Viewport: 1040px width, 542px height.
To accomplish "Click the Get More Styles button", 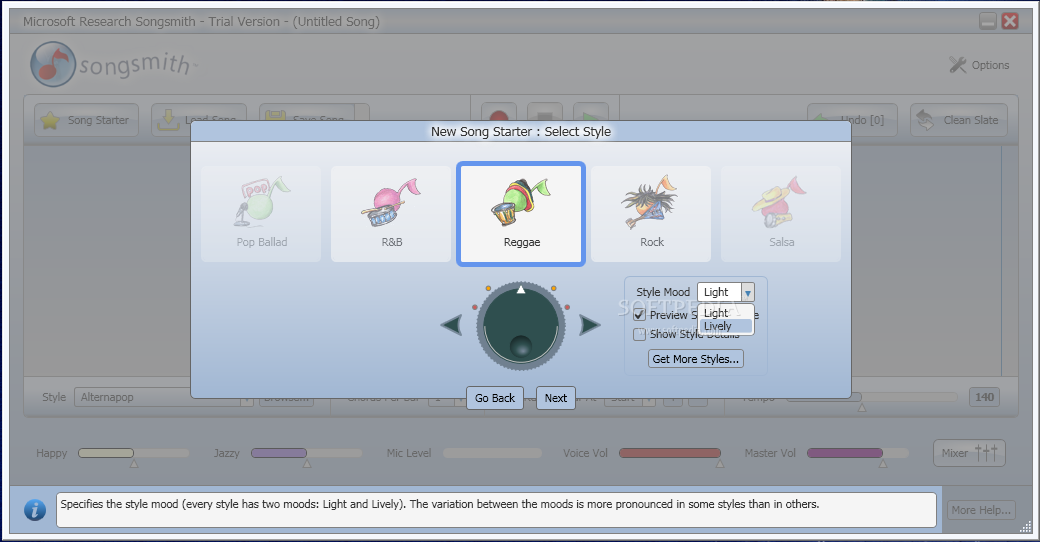I will click(x=696, y=359).
